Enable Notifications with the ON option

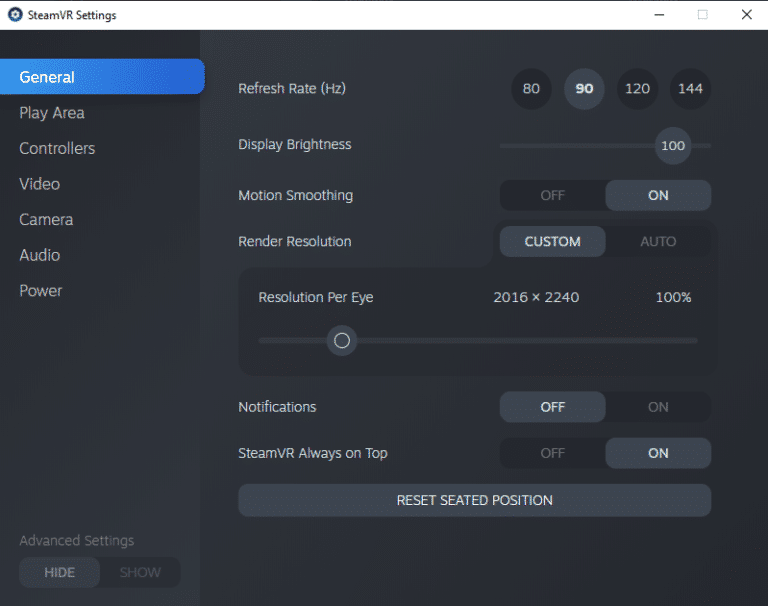(x=658, y=407)
